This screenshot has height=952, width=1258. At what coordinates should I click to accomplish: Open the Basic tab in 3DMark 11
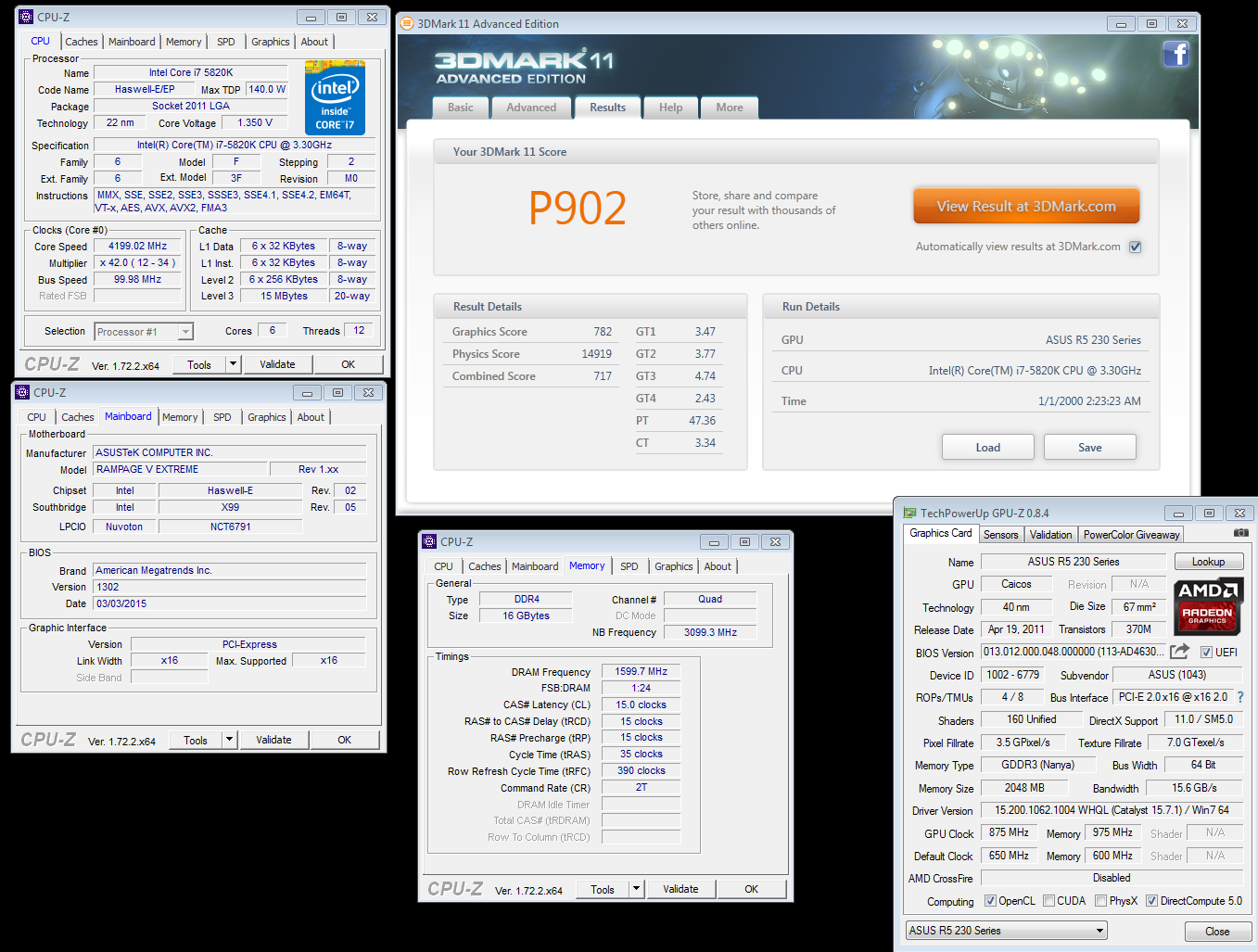pyautogui.click(x=461, y=108)
